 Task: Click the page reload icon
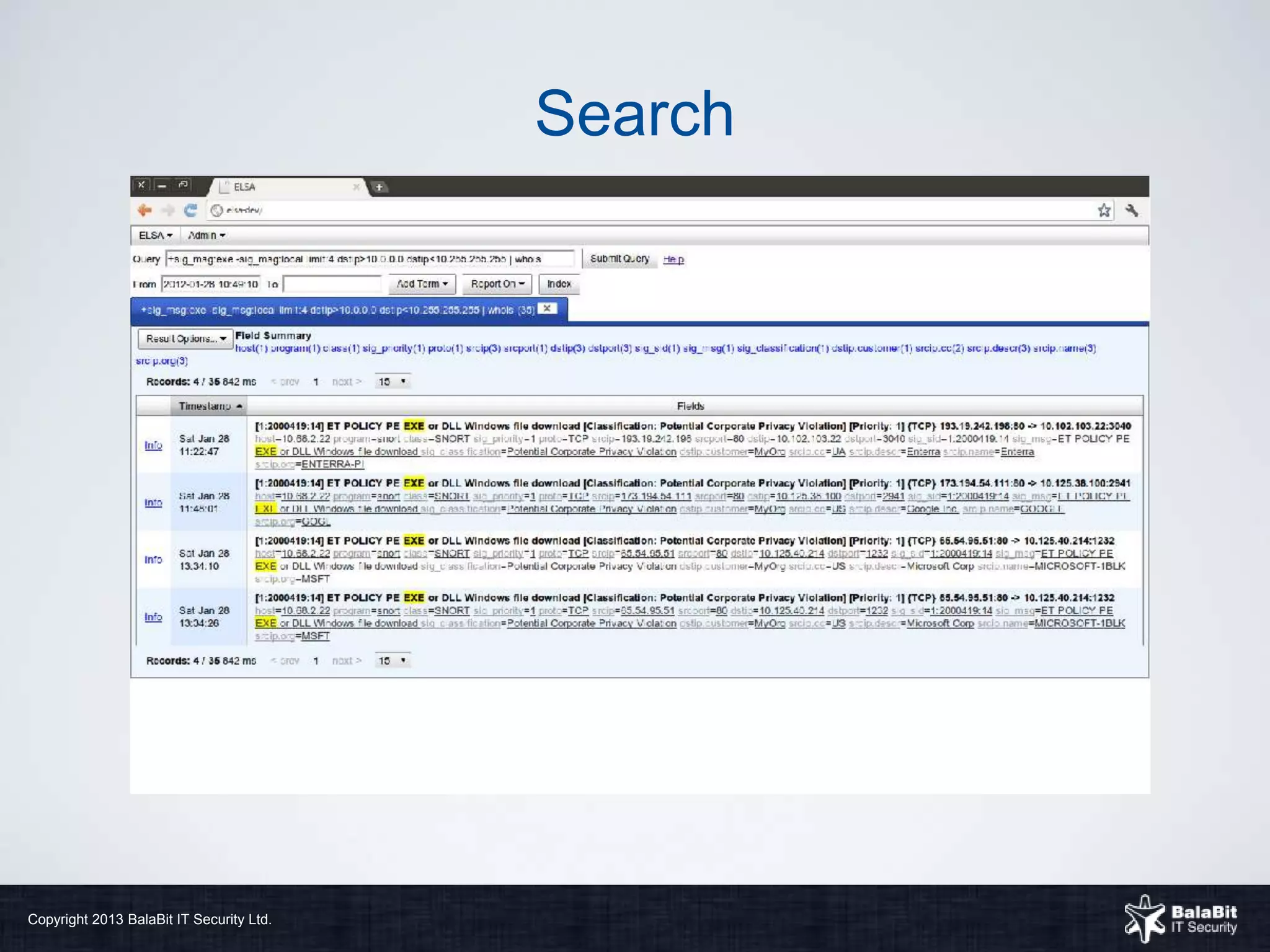(x=190, y=211)
